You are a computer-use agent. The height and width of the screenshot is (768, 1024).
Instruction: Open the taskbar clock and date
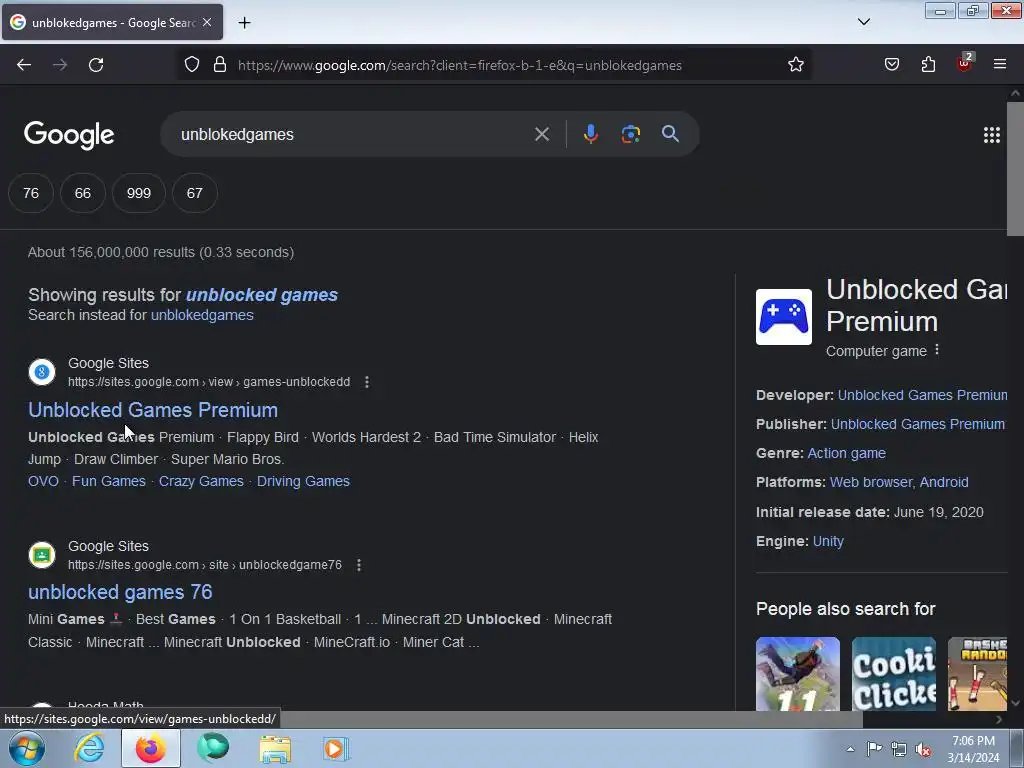tap(973, 749)
